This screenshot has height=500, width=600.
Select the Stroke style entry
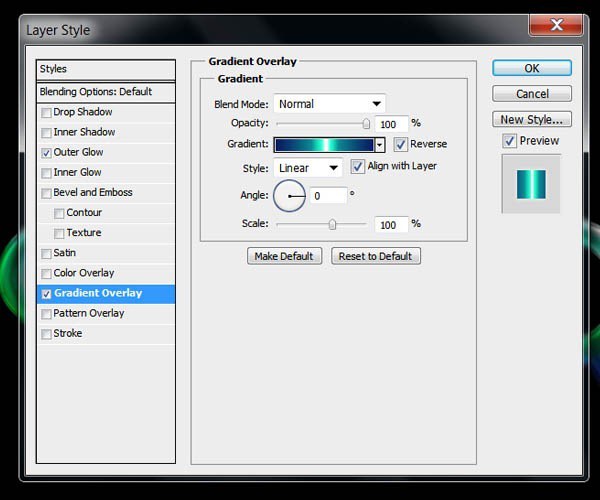click(68, 334)
